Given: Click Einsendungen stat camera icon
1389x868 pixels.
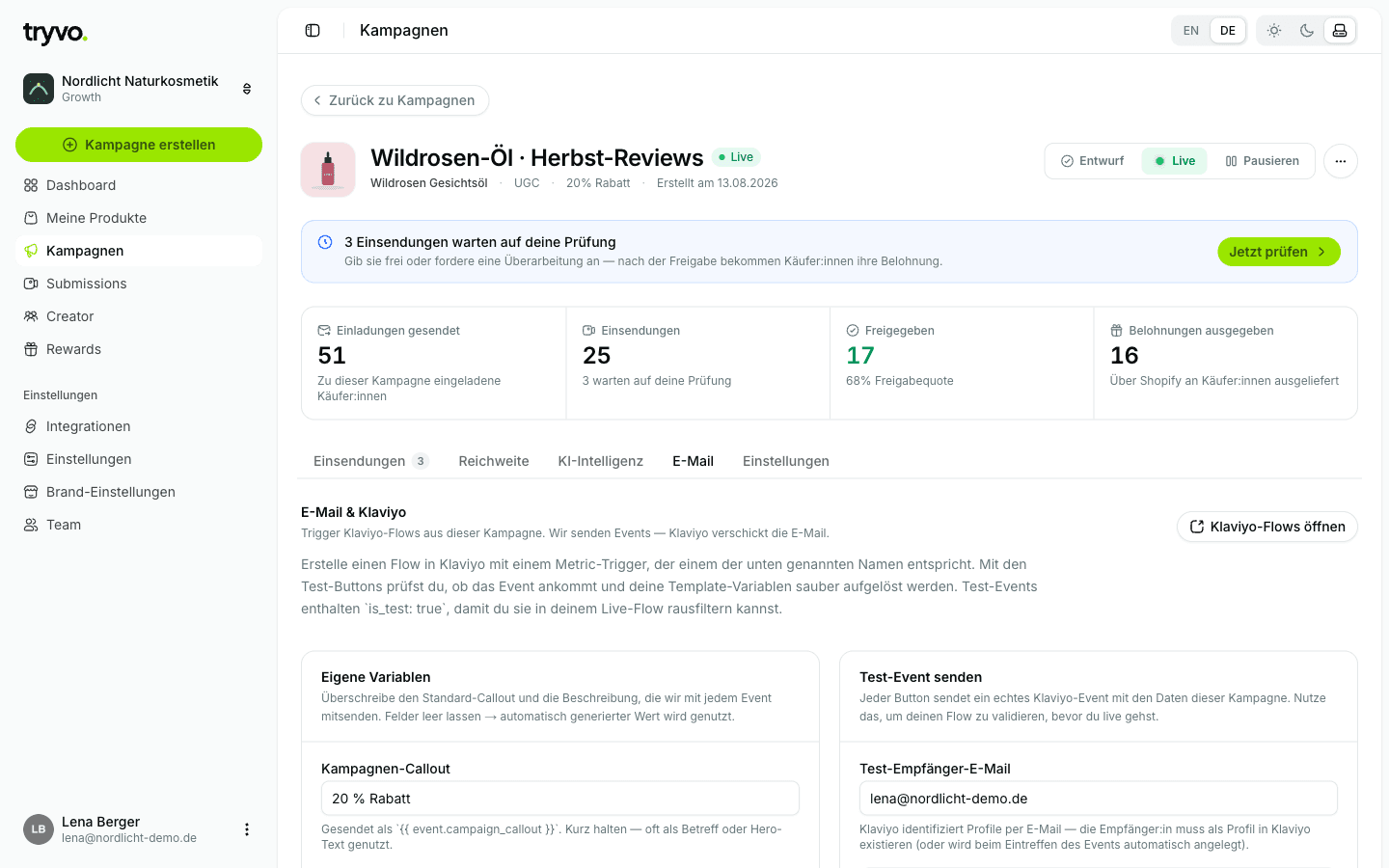Looking at the screenshot, I should click(x=589, y=331).
